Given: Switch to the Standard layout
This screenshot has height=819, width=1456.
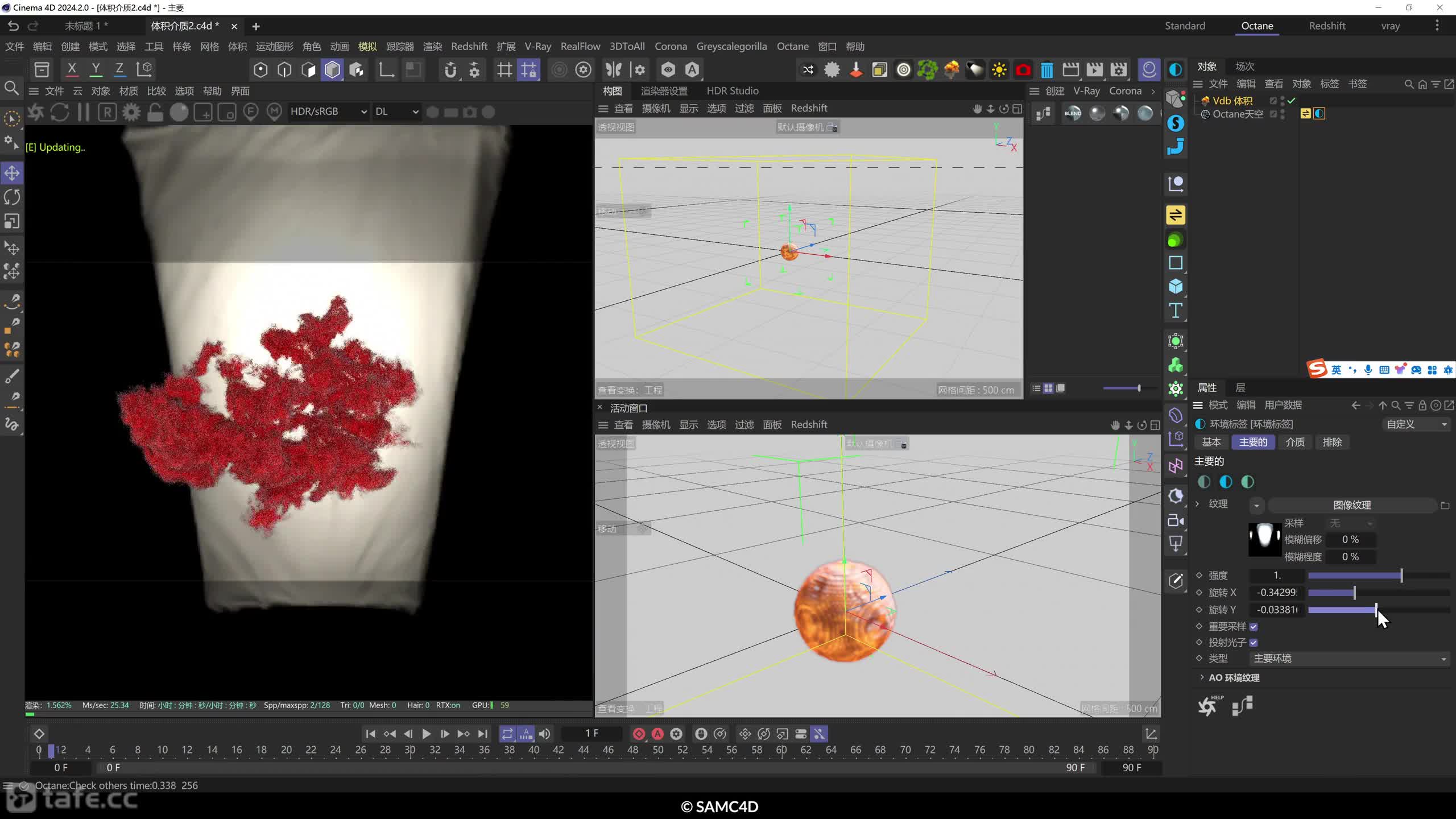Looking at the screenshot, I should (x=1185, y=26).
